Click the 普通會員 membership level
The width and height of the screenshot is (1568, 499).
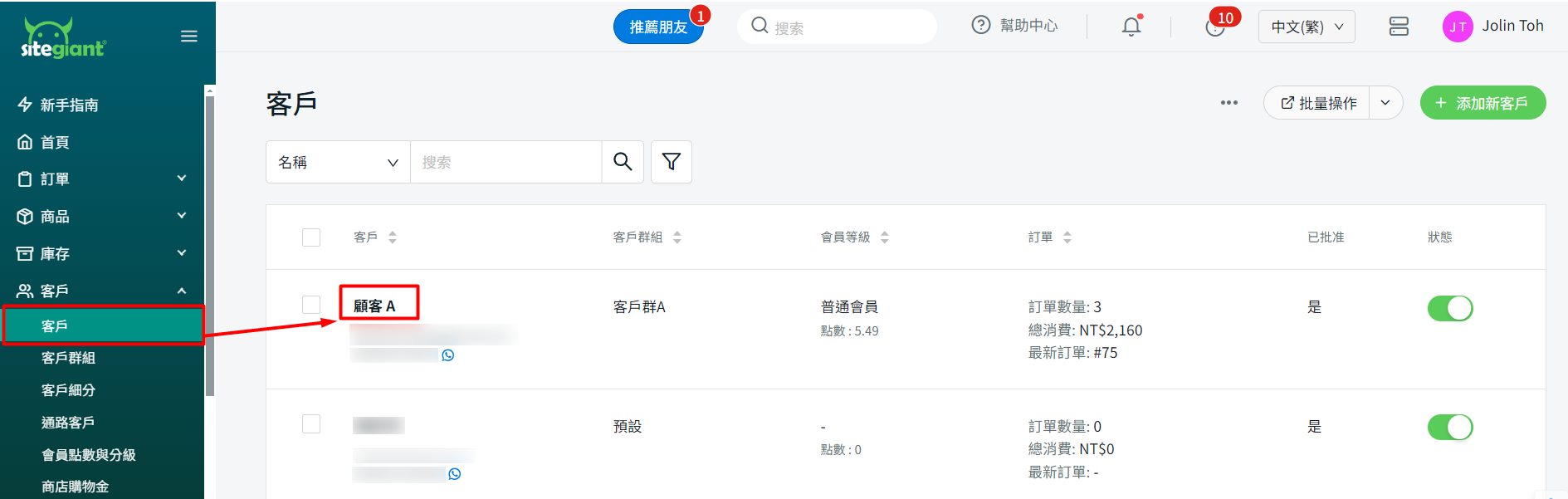pos(849,307)
